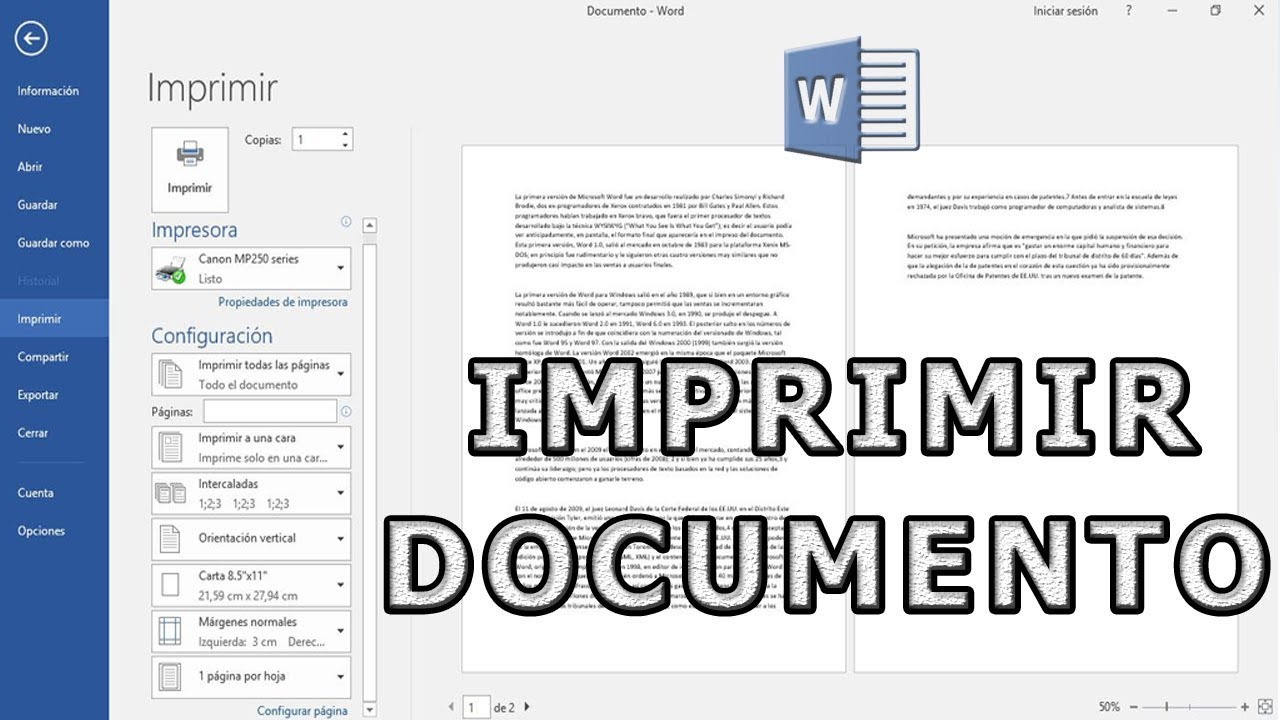1280x720 pixels.
Task: Click the first preview page thumbnail
Action: 653,409
